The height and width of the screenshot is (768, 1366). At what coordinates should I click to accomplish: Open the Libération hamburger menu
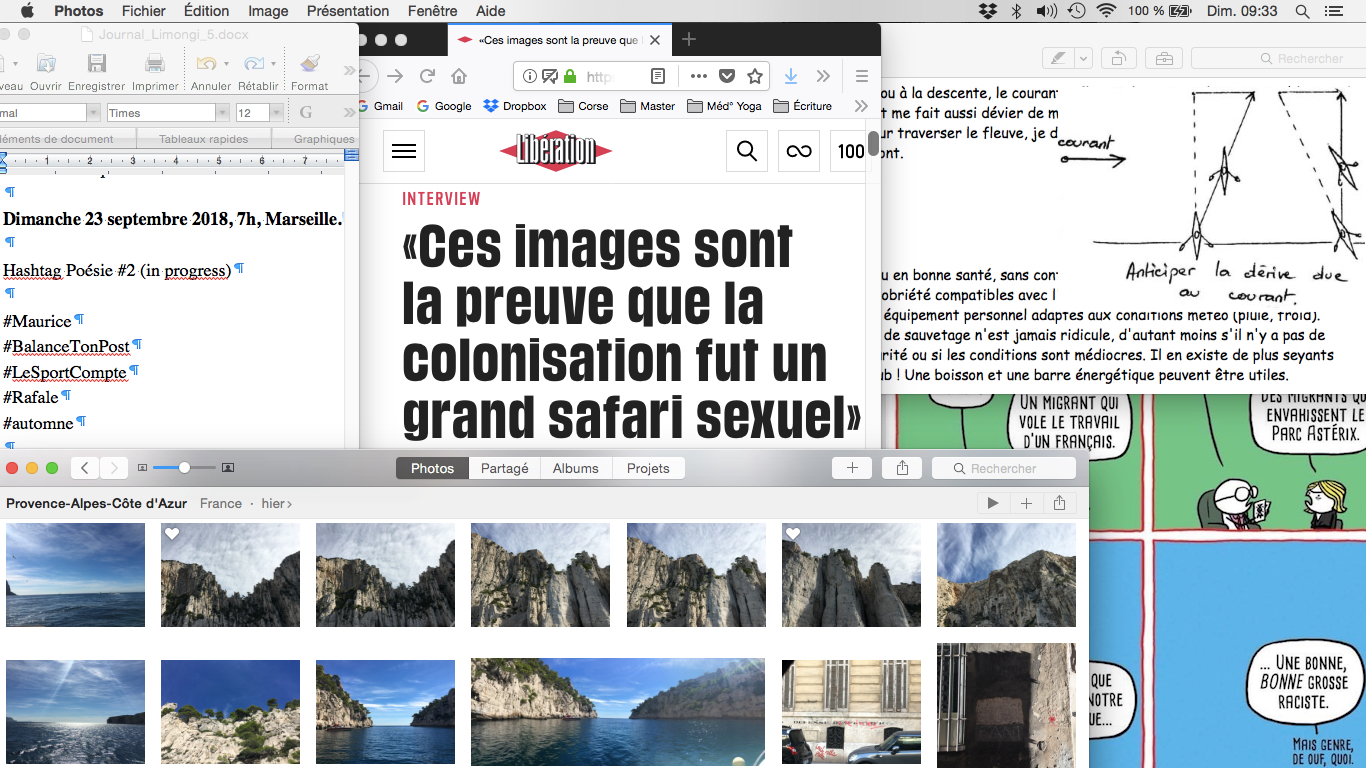(404, 151)
